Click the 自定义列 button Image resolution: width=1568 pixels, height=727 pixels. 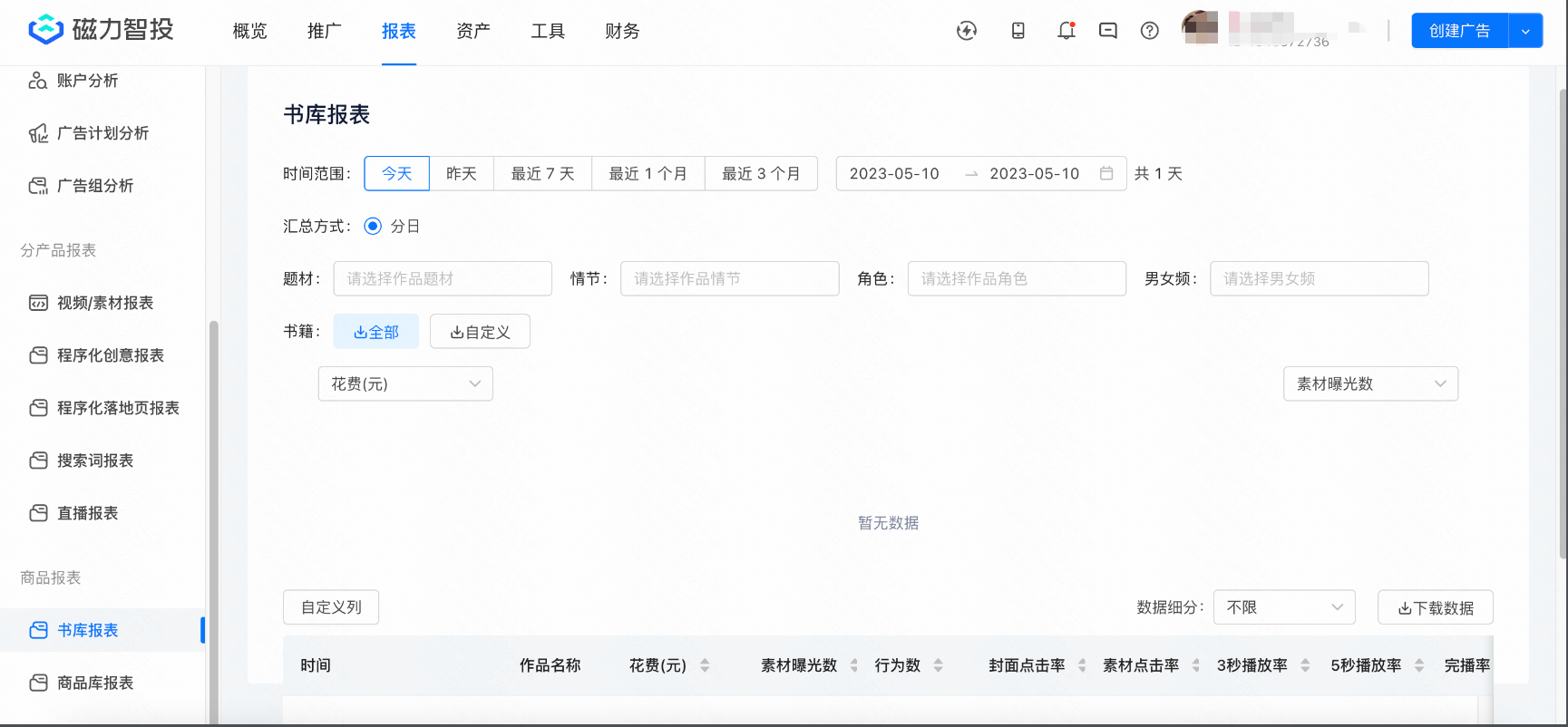point(331,607)
